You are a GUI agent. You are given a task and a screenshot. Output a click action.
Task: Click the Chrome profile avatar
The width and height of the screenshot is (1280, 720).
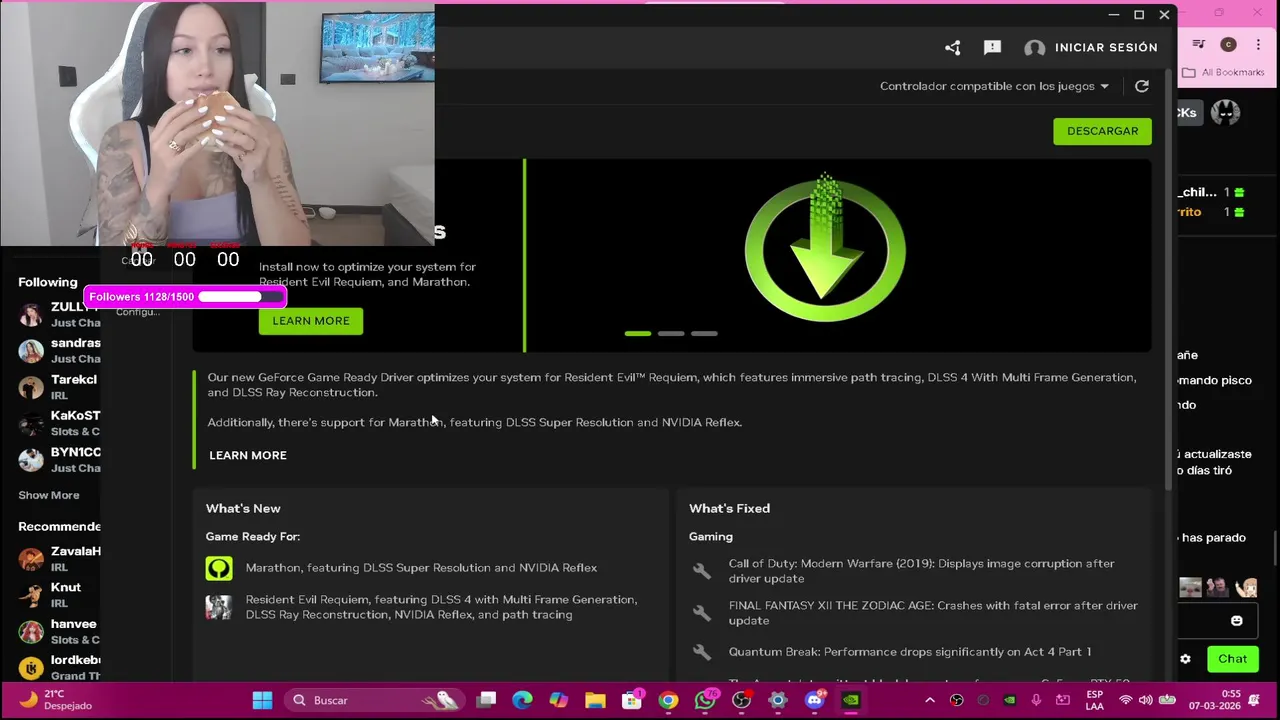tap(1228, 44)
